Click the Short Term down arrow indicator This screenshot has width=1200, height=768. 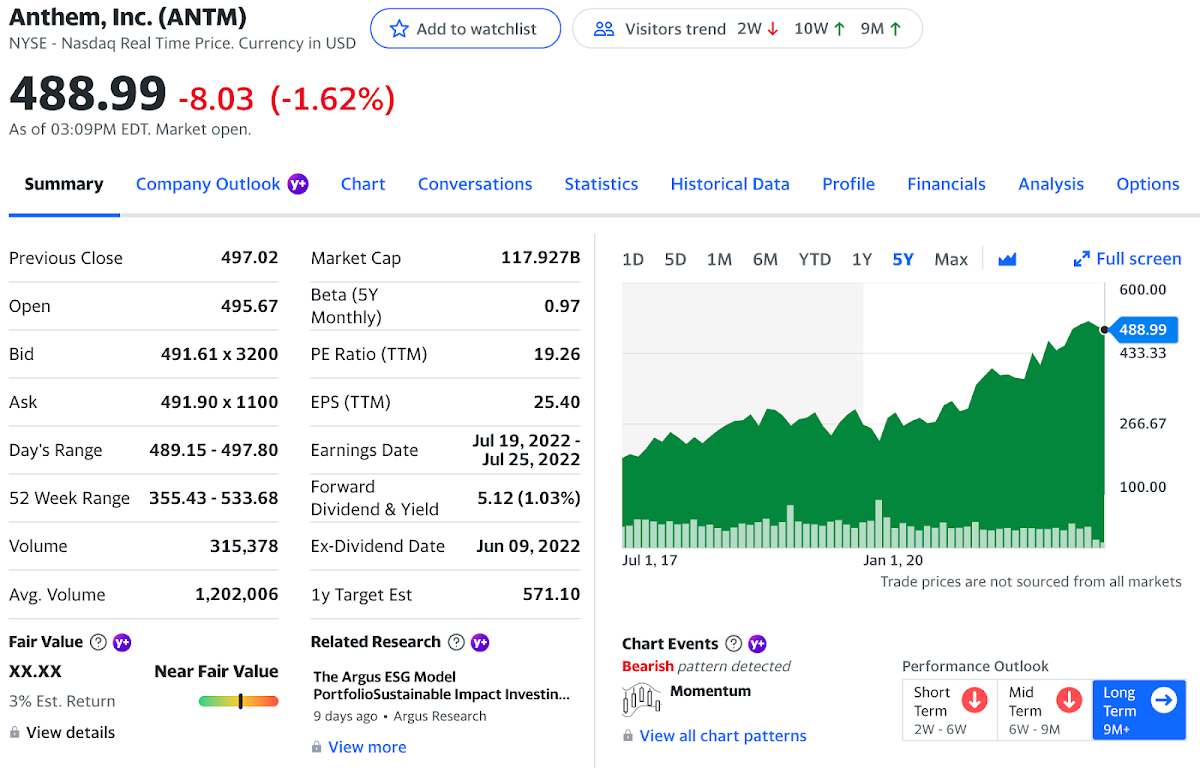coord(974,700)
